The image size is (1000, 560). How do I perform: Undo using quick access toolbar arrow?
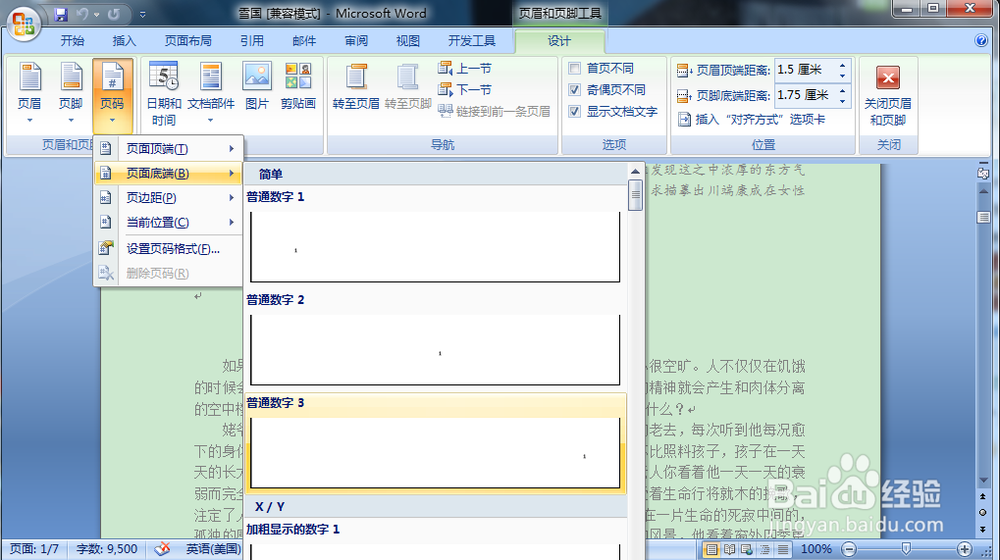tap(82, 14)
